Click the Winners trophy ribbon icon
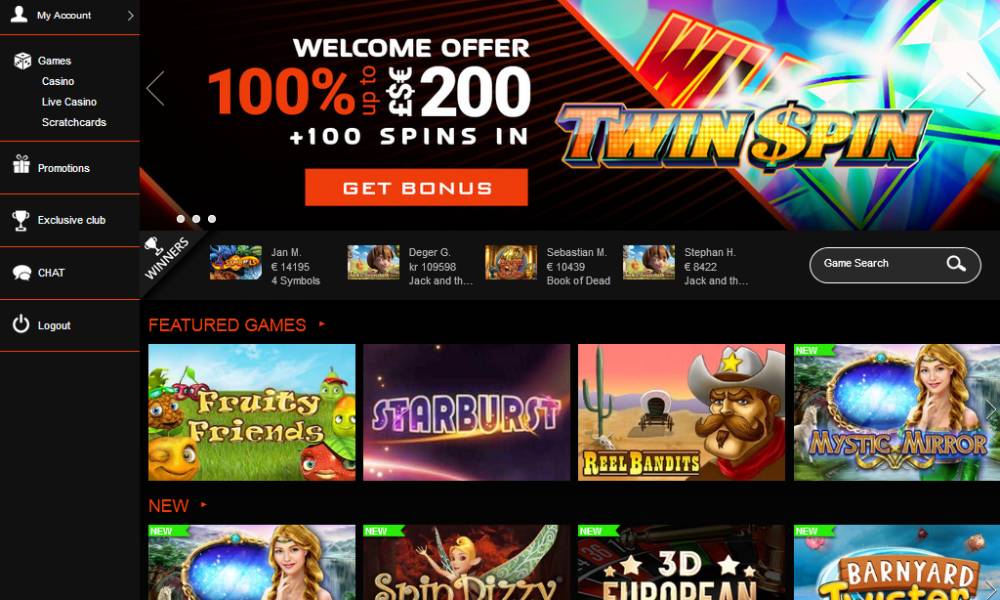This screenshot has width=1000, height=600. 154,245
